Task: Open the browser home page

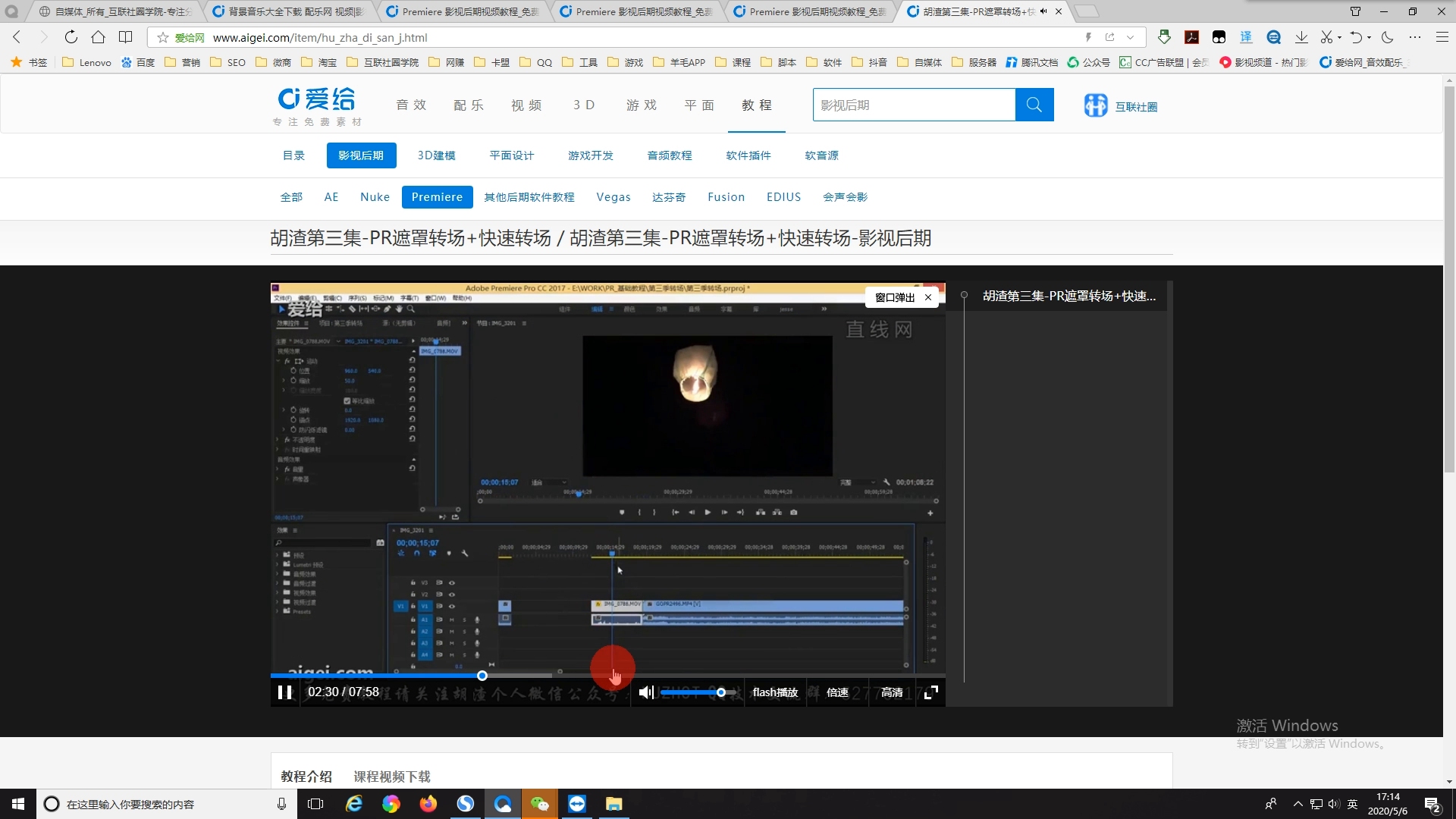Action: [x=98, y=37]
